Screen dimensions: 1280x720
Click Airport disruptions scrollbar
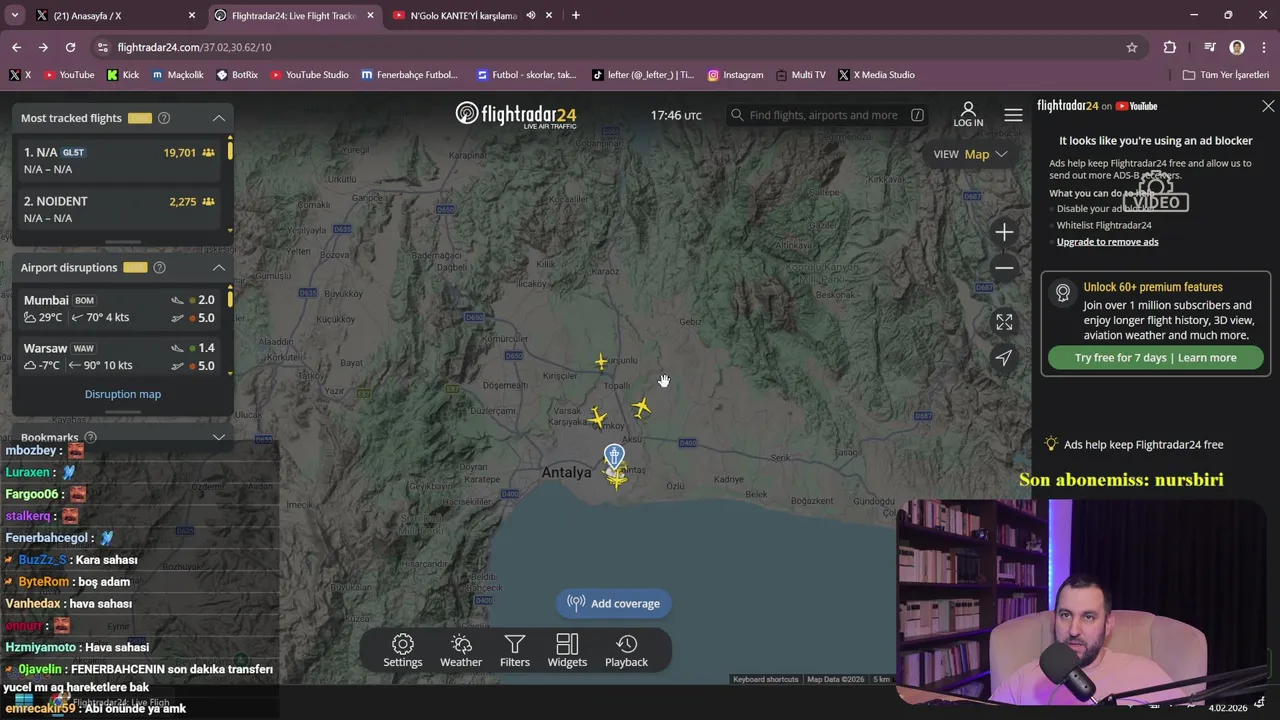230,299
